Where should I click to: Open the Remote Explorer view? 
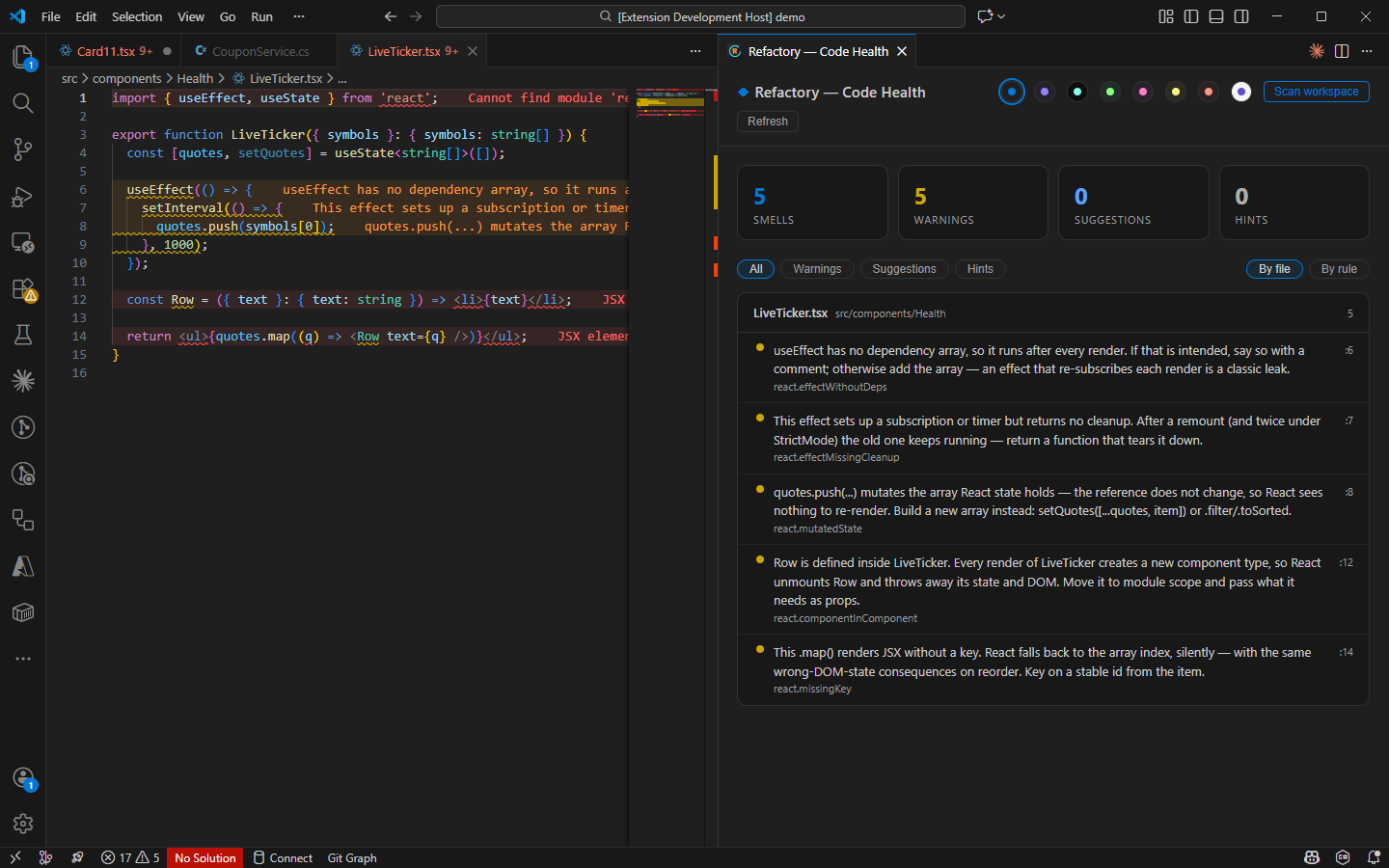tap(23, 243)
